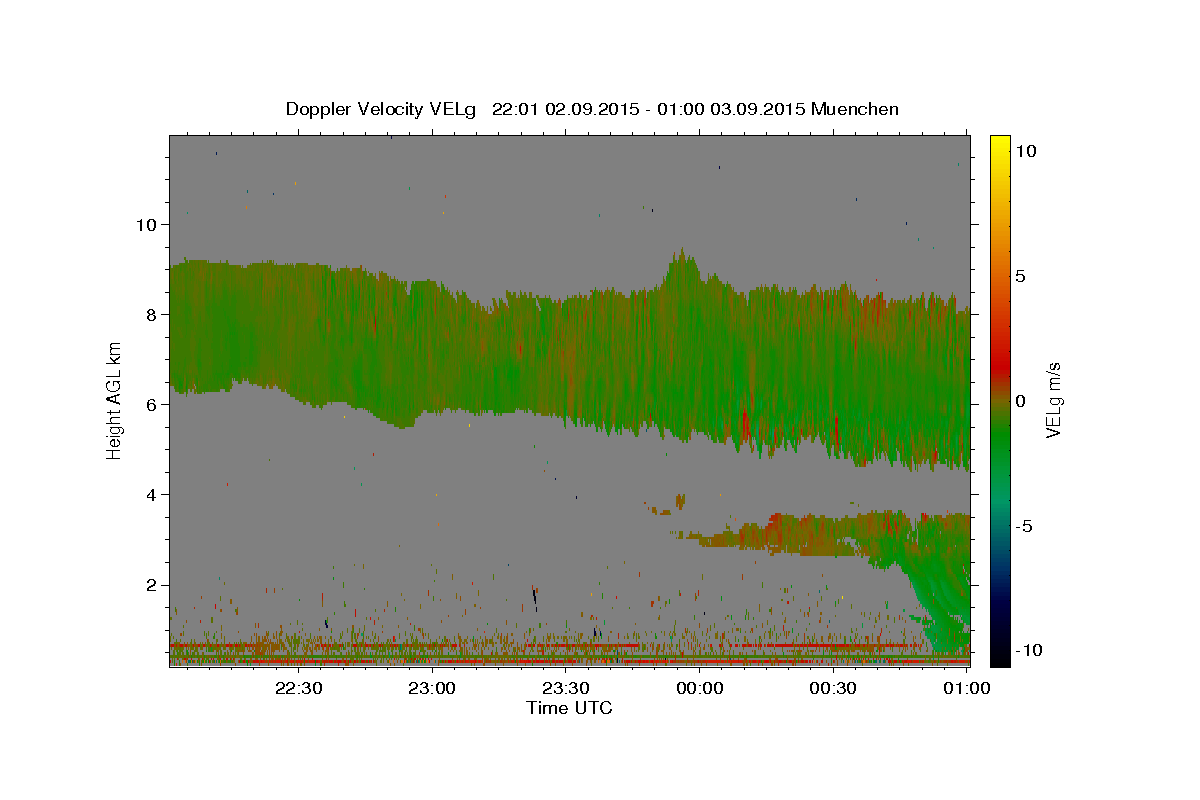This screenshot has width=1200, height=800.
Task: Click the colorbar value '-5'
Action: [1024, 526]
